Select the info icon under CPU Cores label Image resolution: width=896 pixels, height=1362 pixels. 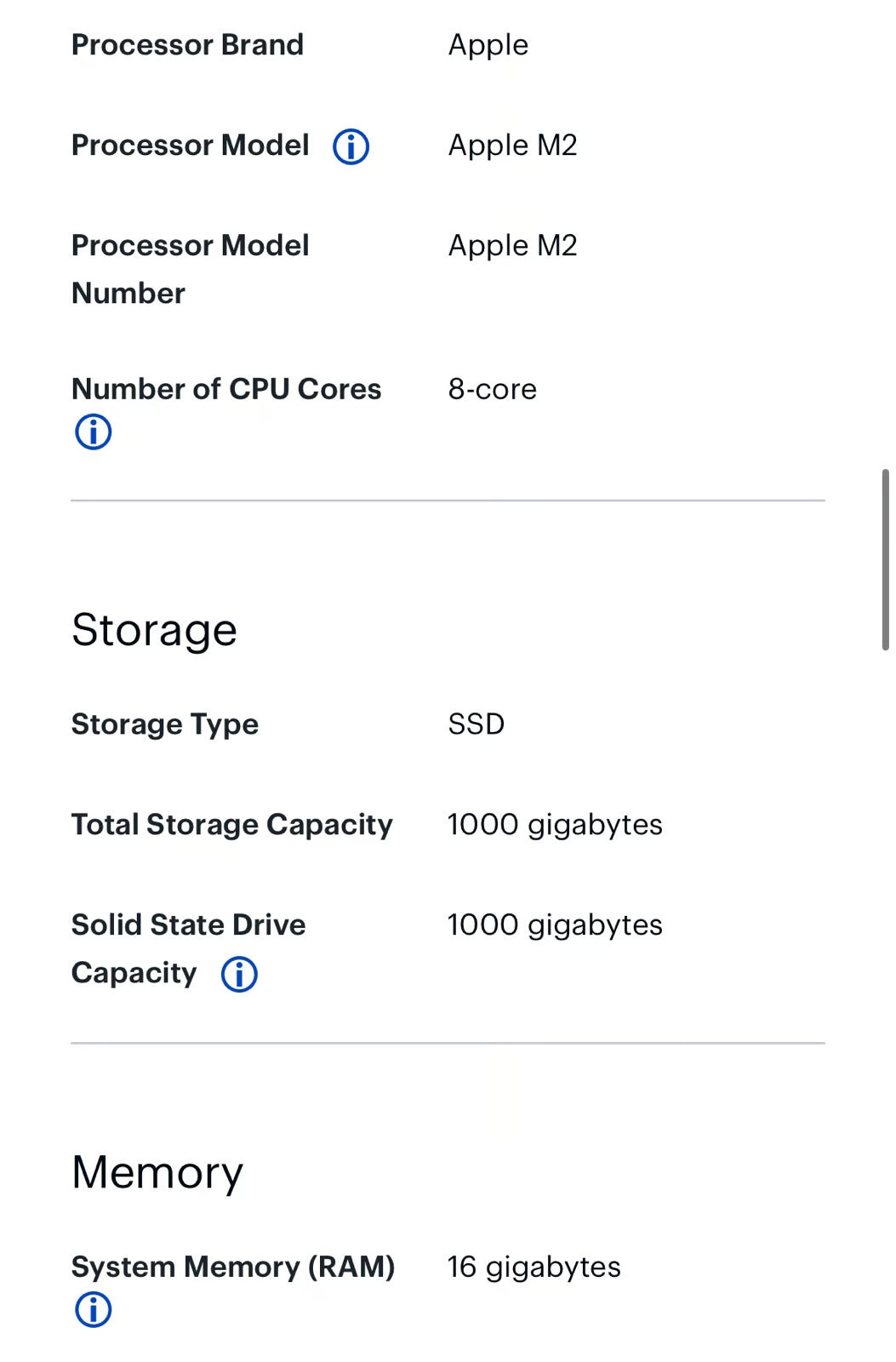click(x=93, y=432)
